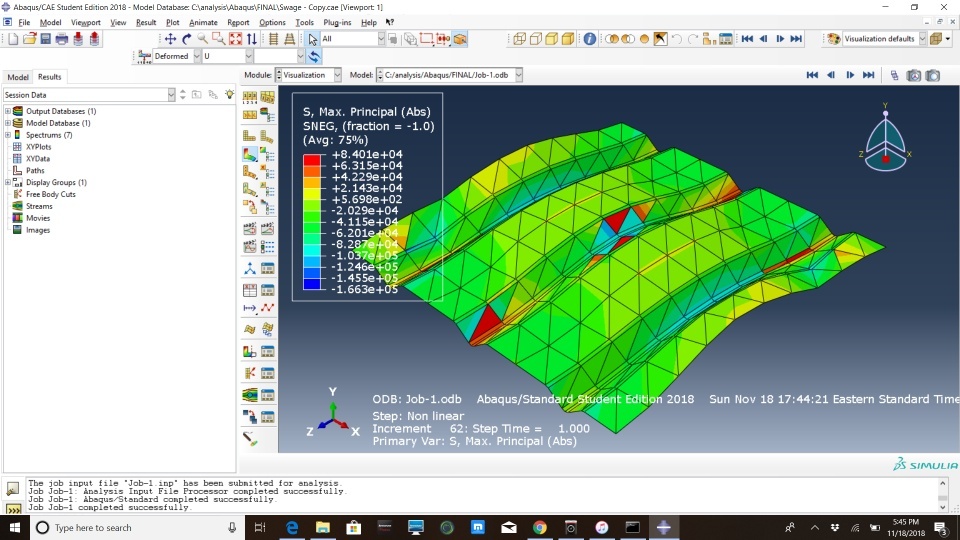Jump to first frame in top toolbar
Screen dimensions: 960x540
[747, 39]
